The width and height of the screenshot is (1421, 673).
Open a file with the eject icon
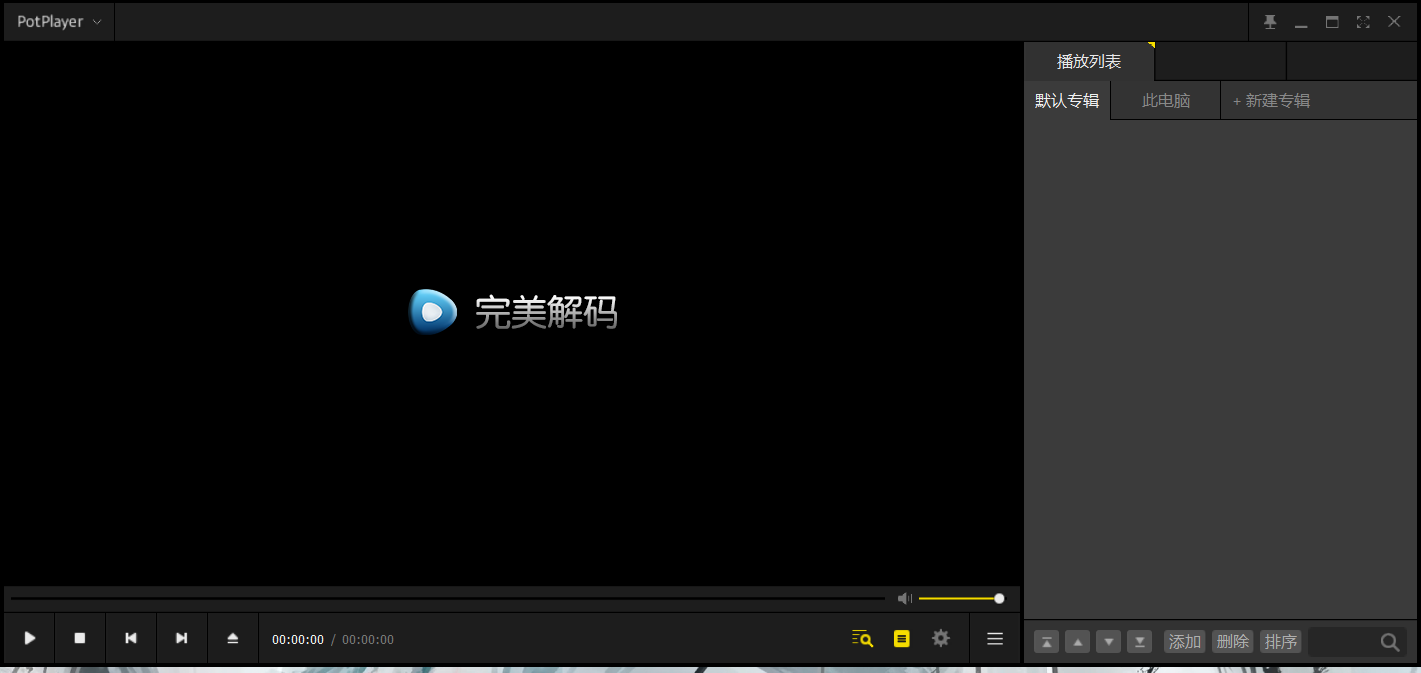click(x=232, y=638)
